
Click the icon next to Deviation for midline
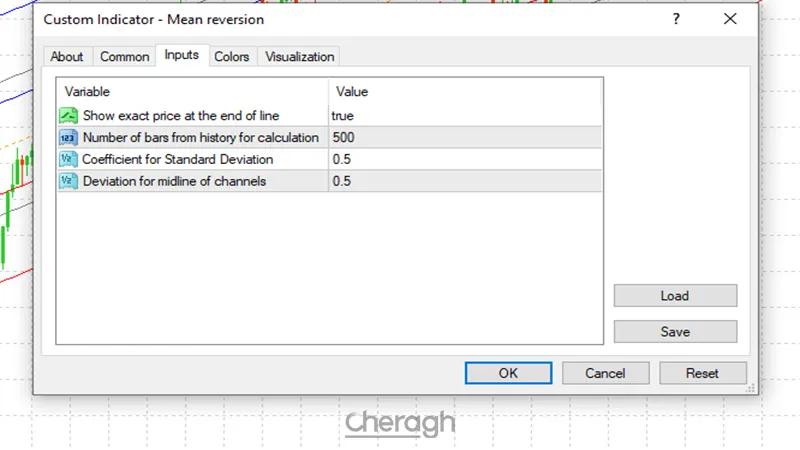click(69, 181)
